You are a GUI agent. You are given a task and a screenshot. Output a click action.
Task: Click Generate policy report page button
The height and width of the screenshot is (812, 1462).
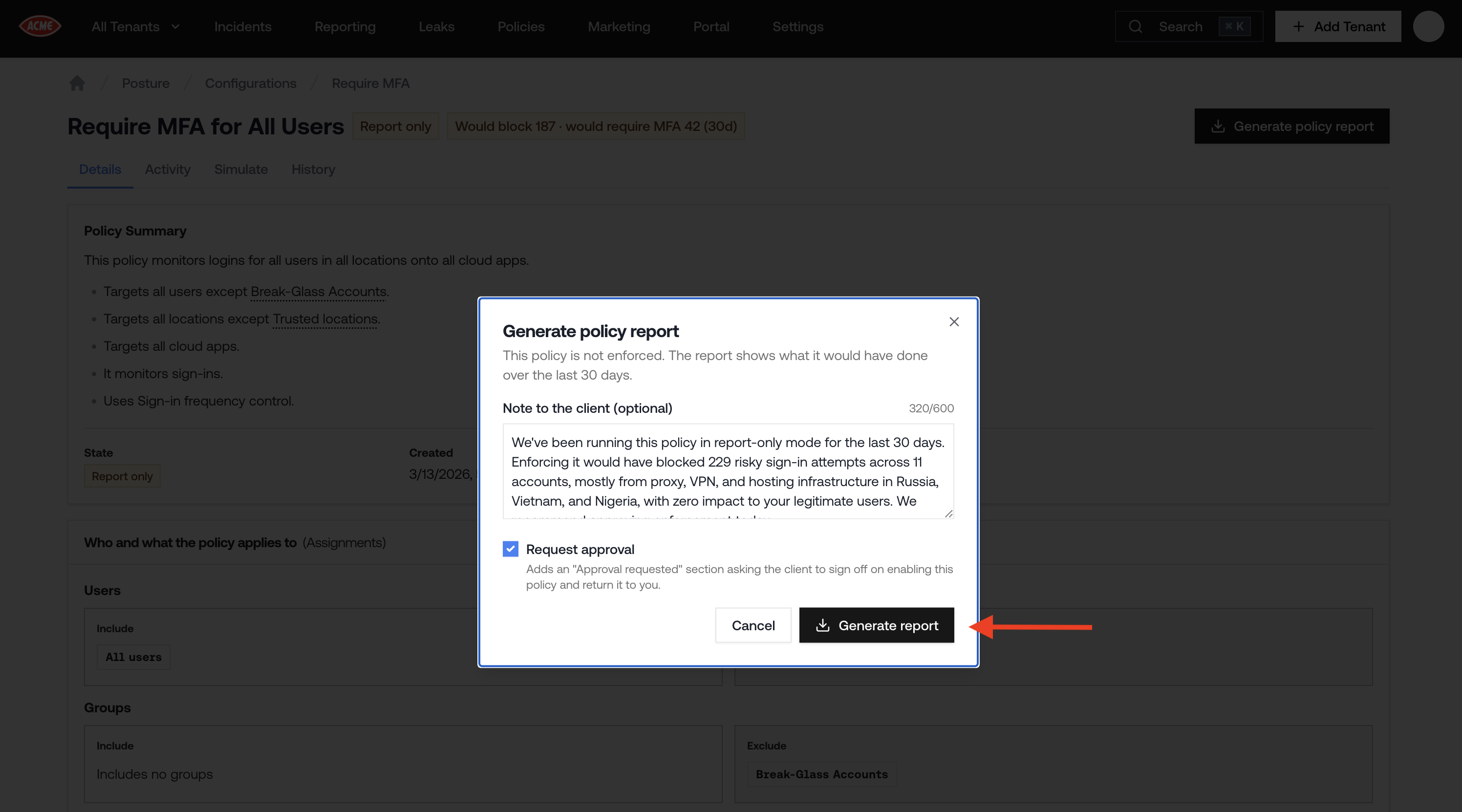point(1292,126)
